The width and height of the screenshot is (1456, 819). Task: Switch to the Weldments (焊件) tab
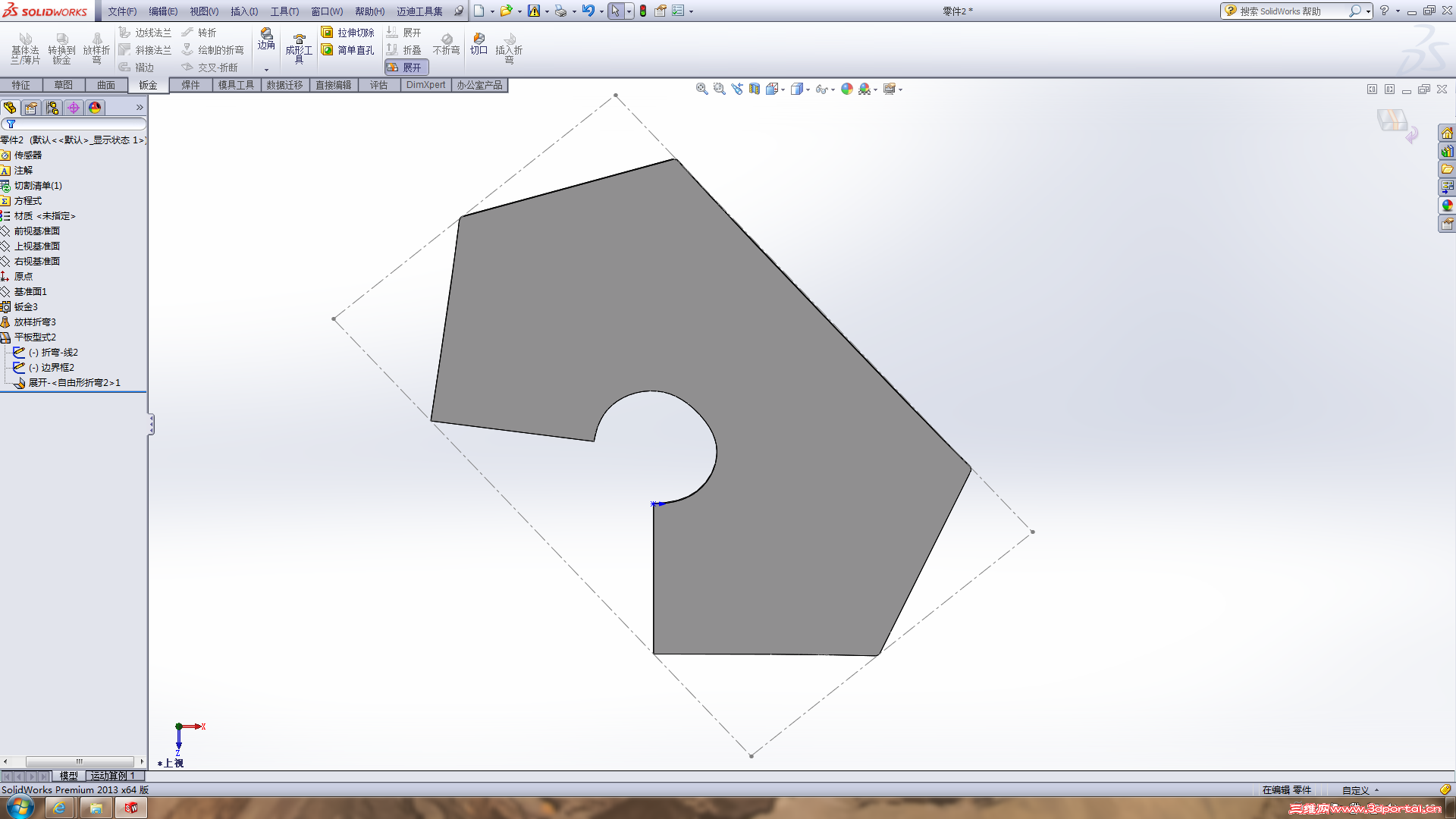[x=190, y=85]
